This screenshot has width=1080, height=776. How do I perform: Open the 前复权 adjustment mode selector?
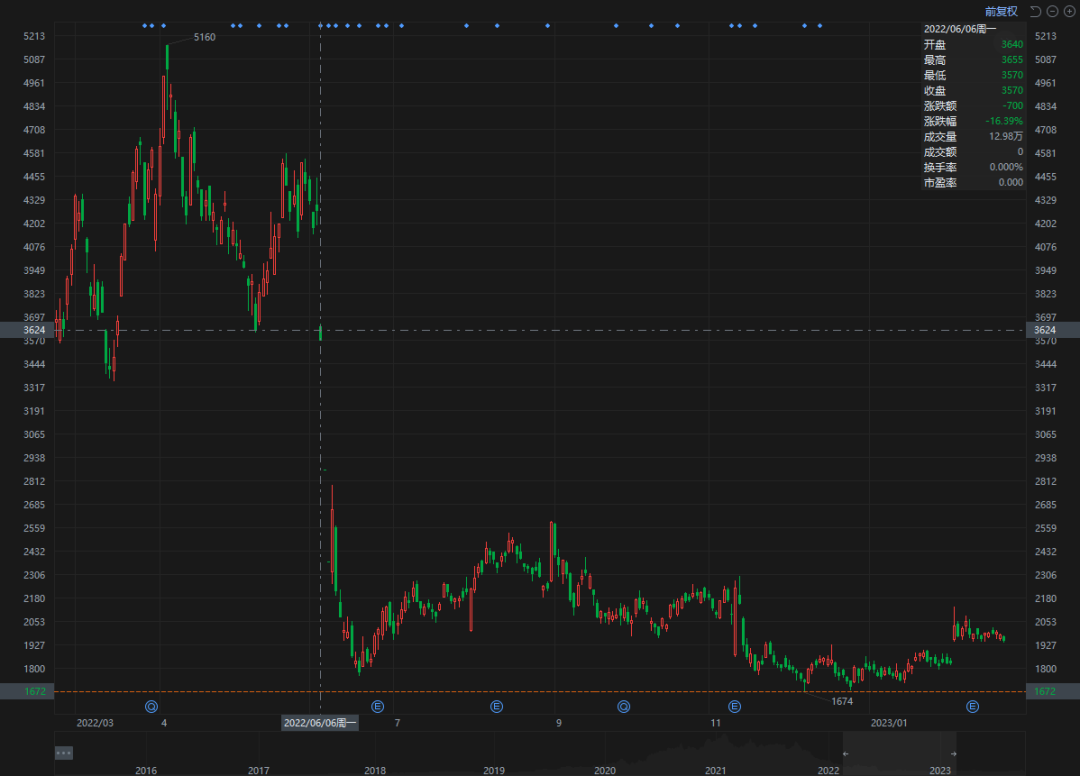(1001, 11)
